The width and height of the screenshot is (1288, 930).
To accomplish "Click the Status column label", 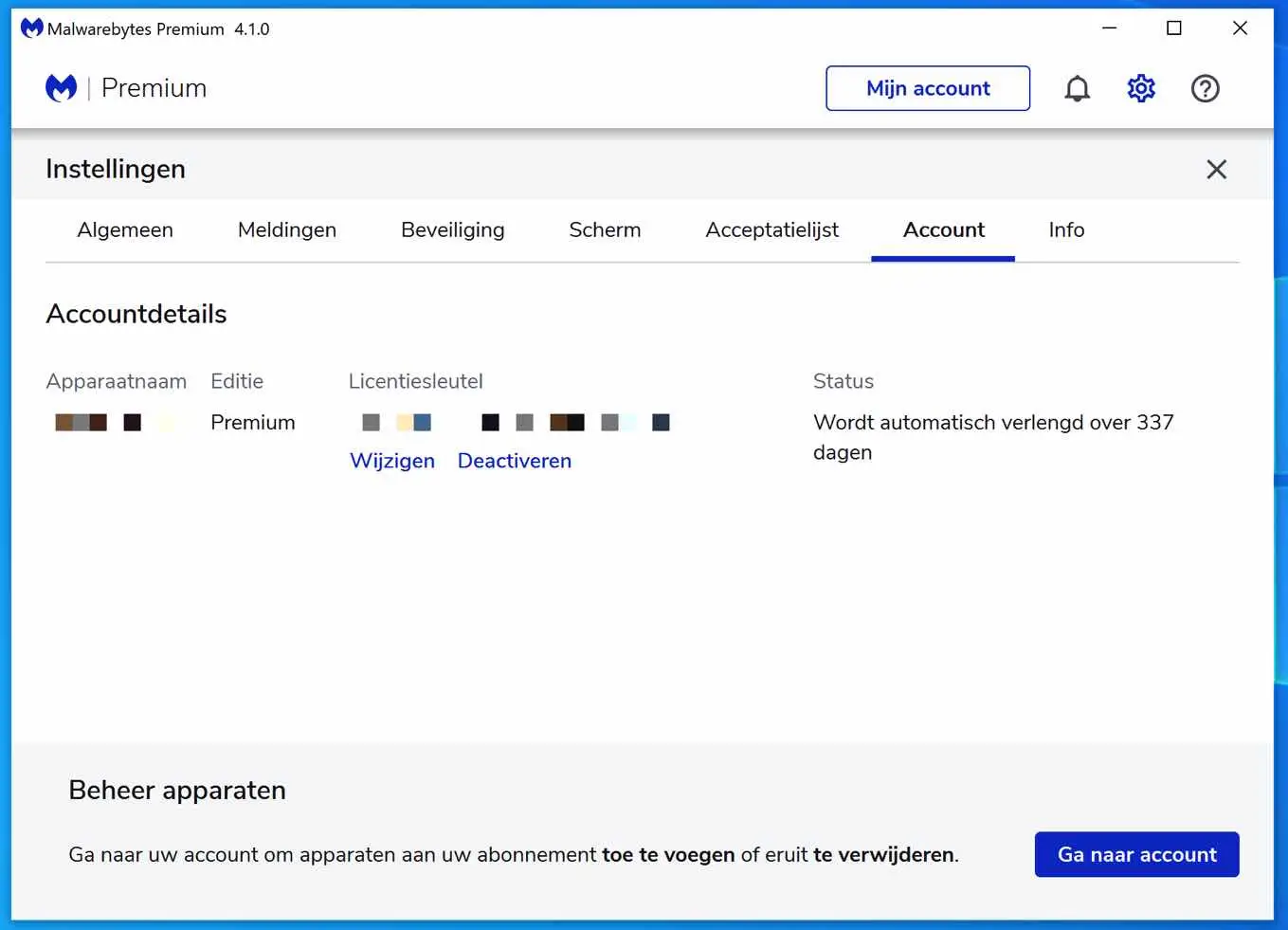I will (844, 381).
